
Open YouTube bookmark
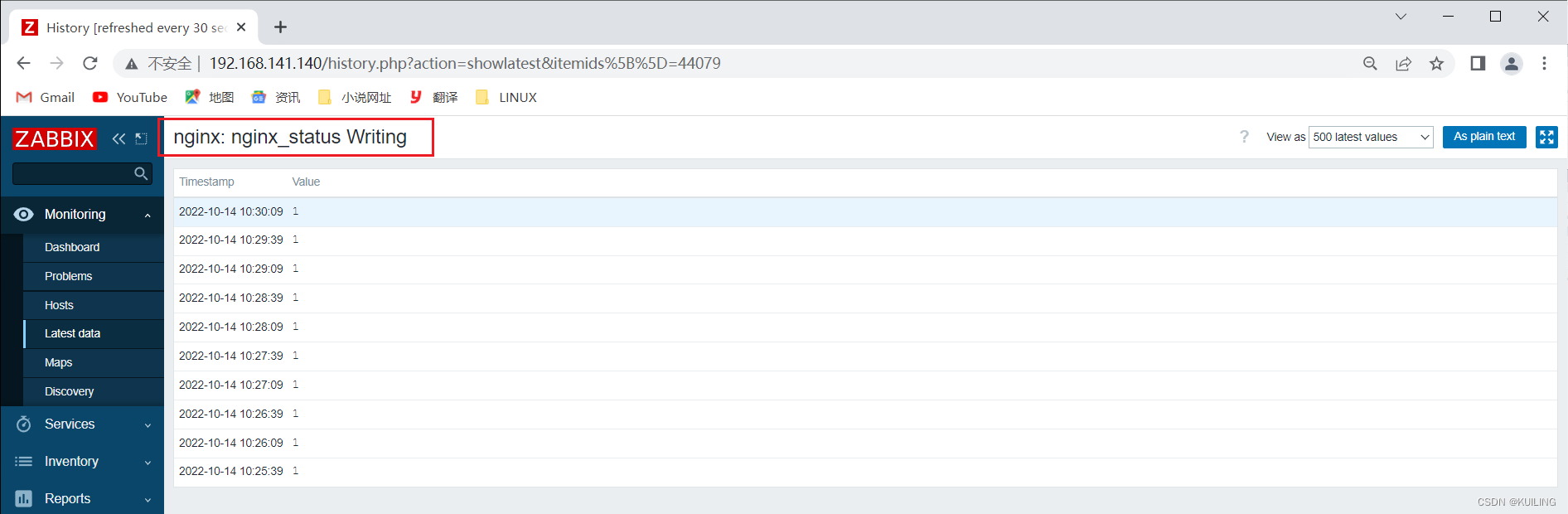point(130,97)
